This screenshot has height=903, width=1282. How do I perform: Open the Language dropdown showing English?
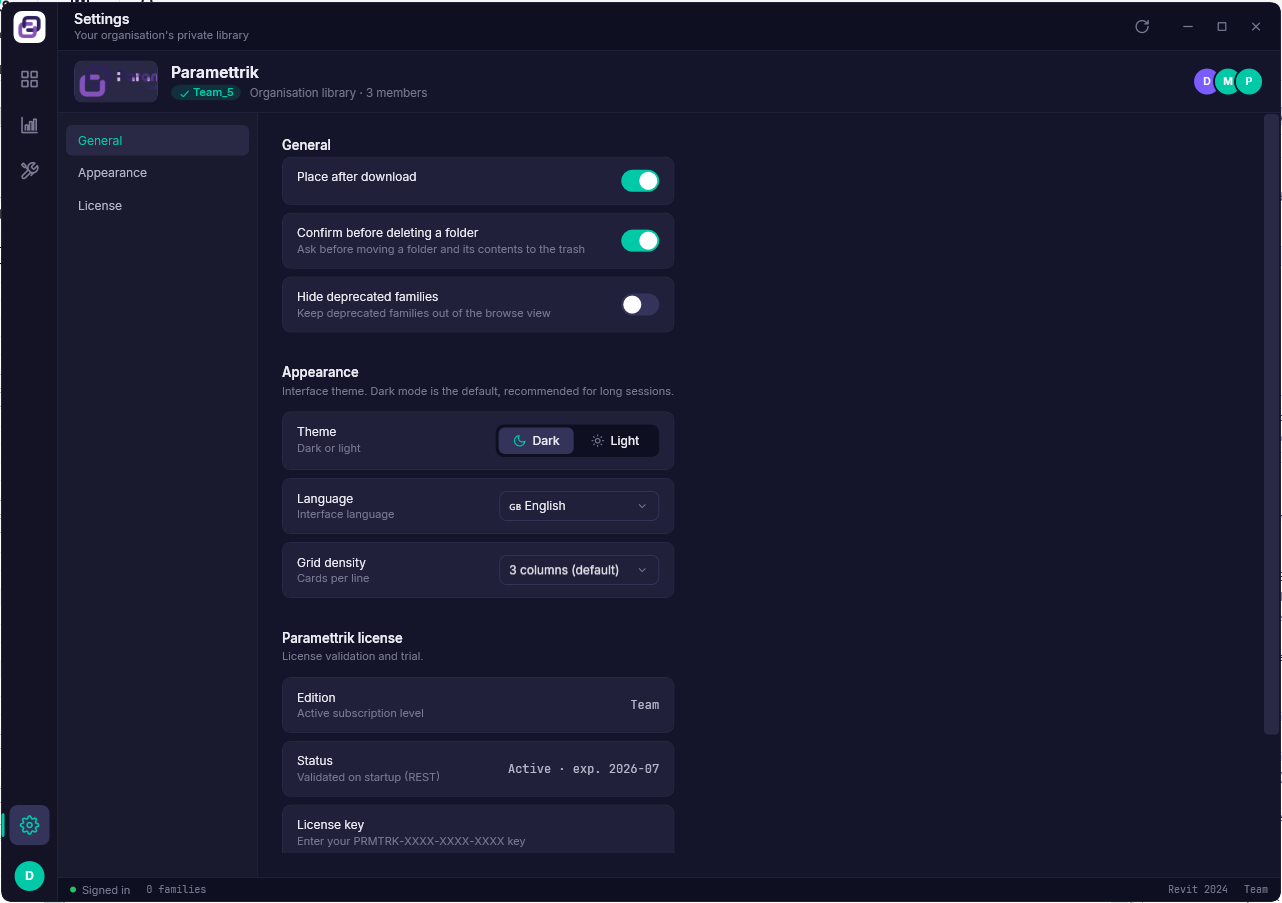[x=579, y=506]
